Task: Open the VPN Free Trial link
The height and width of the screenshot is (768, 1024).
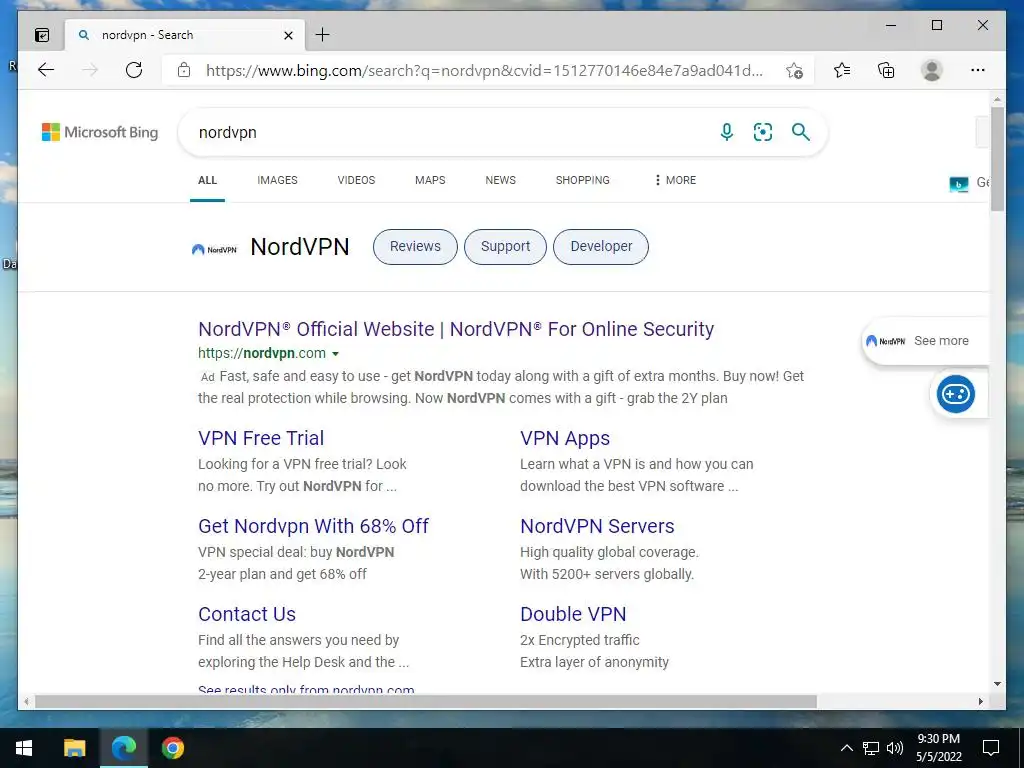Action: 261,438
